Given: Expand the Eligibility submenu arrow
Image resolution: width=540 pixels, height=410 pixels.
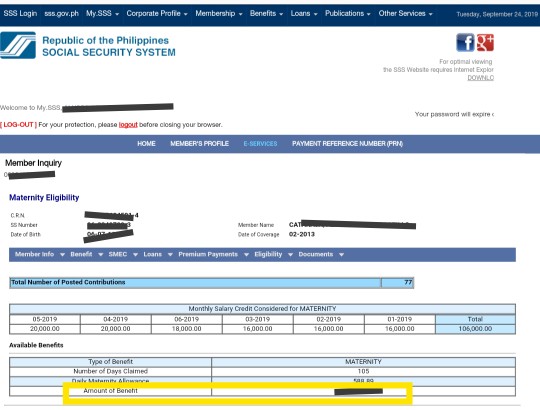Looking at the screenshot, I should pos(290,255).
